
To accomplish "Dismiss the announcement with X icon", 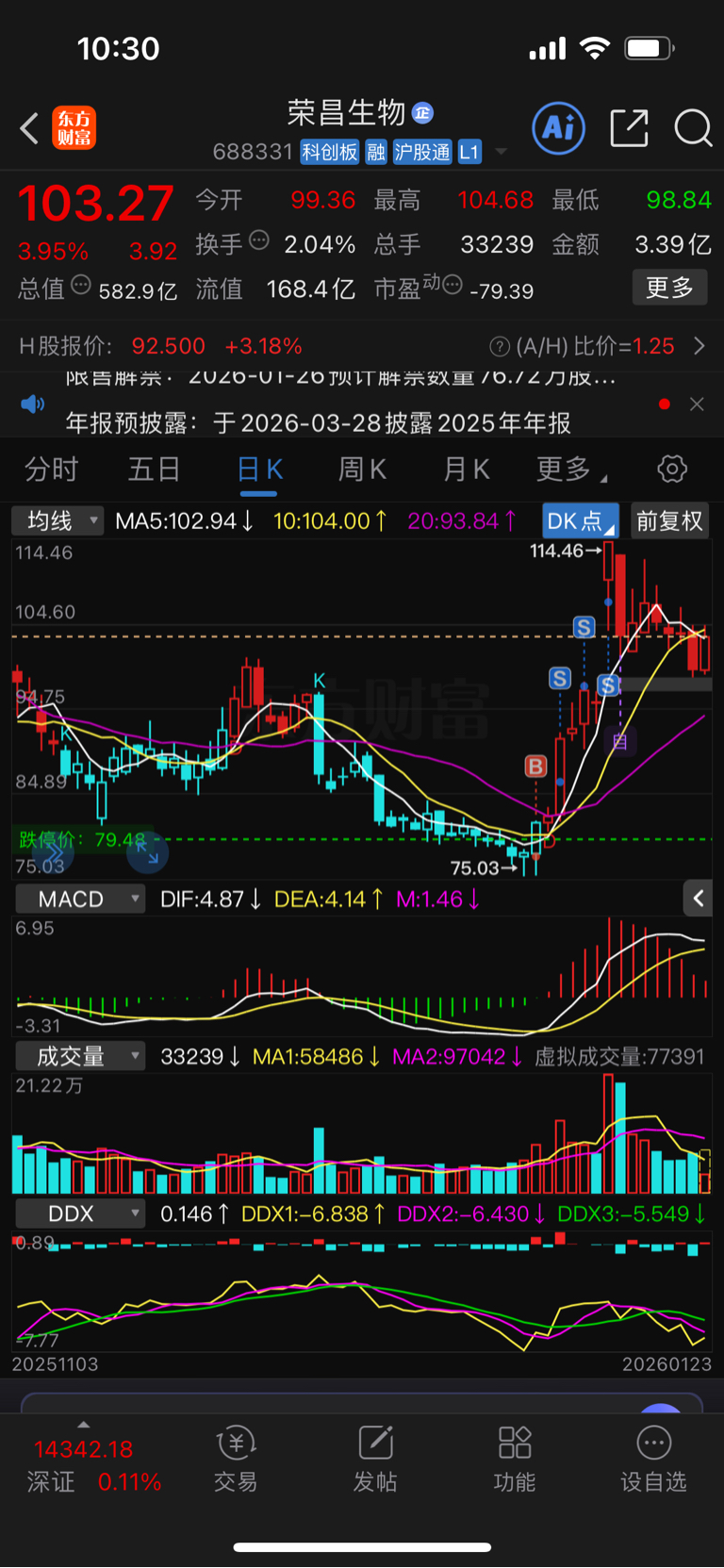I will tap(697, 404).
